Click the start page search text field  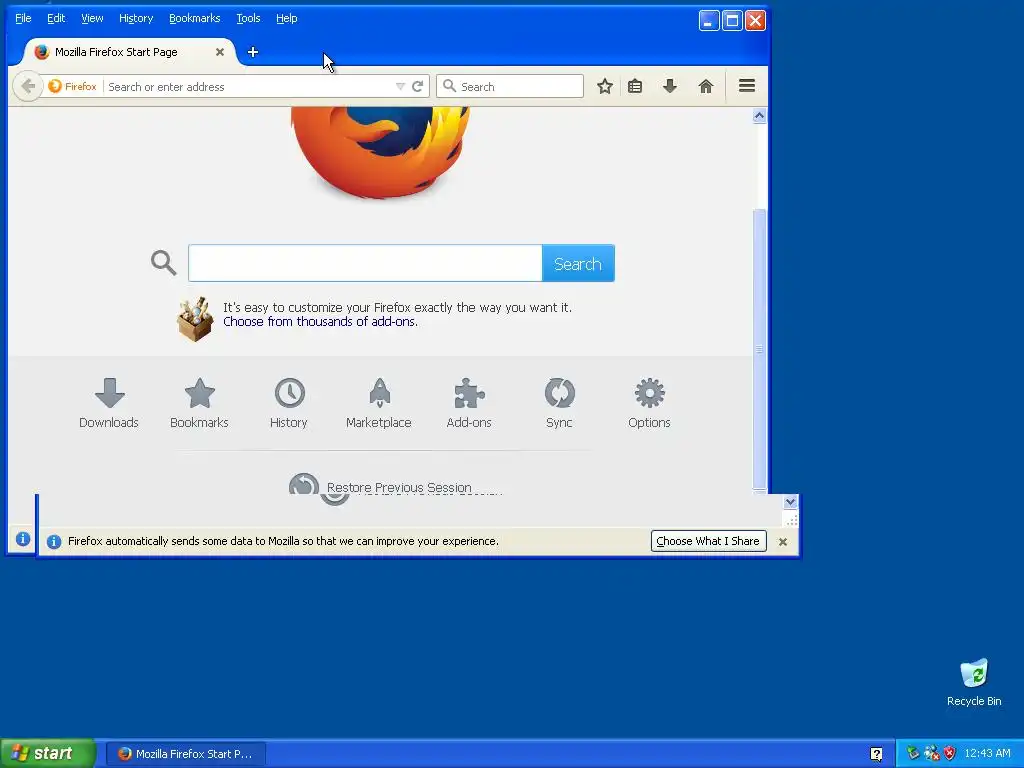(x=365, y=263)
